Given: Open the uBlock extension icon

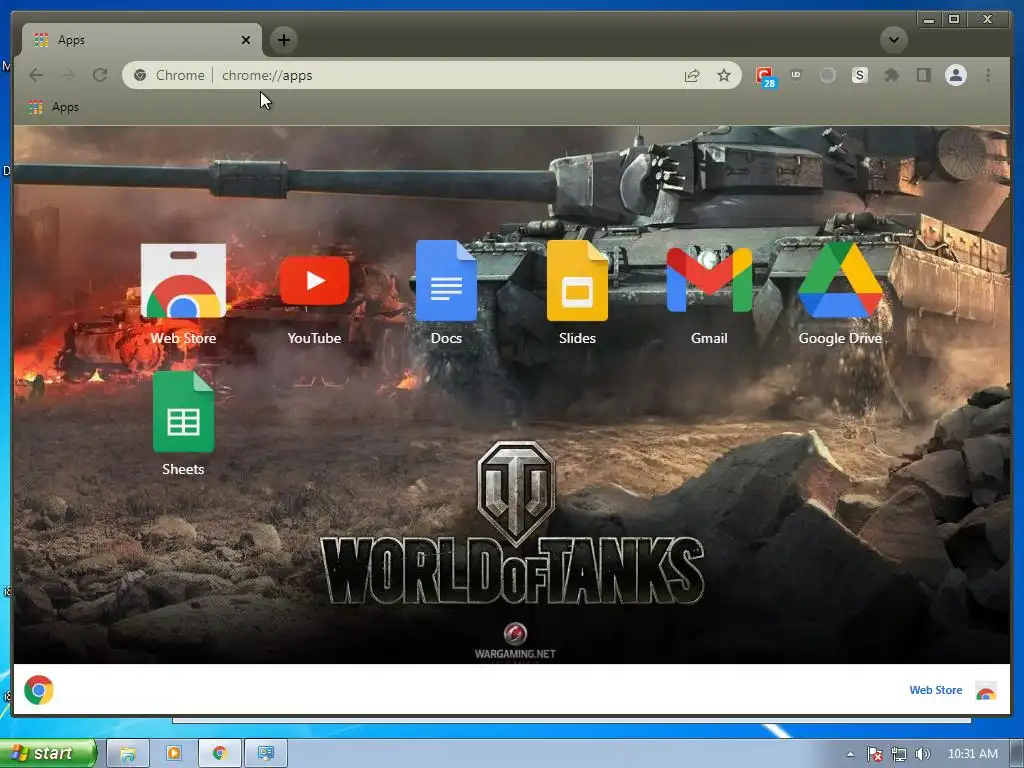Looking at the screenshot, I should pos(795,75).
